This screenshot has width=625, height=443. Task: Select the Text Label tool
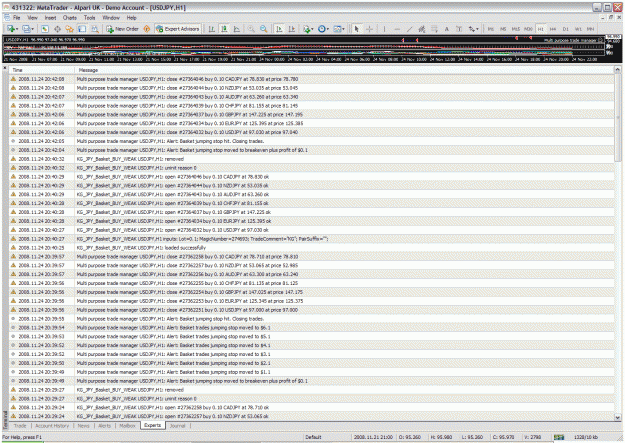click(459, 29)
